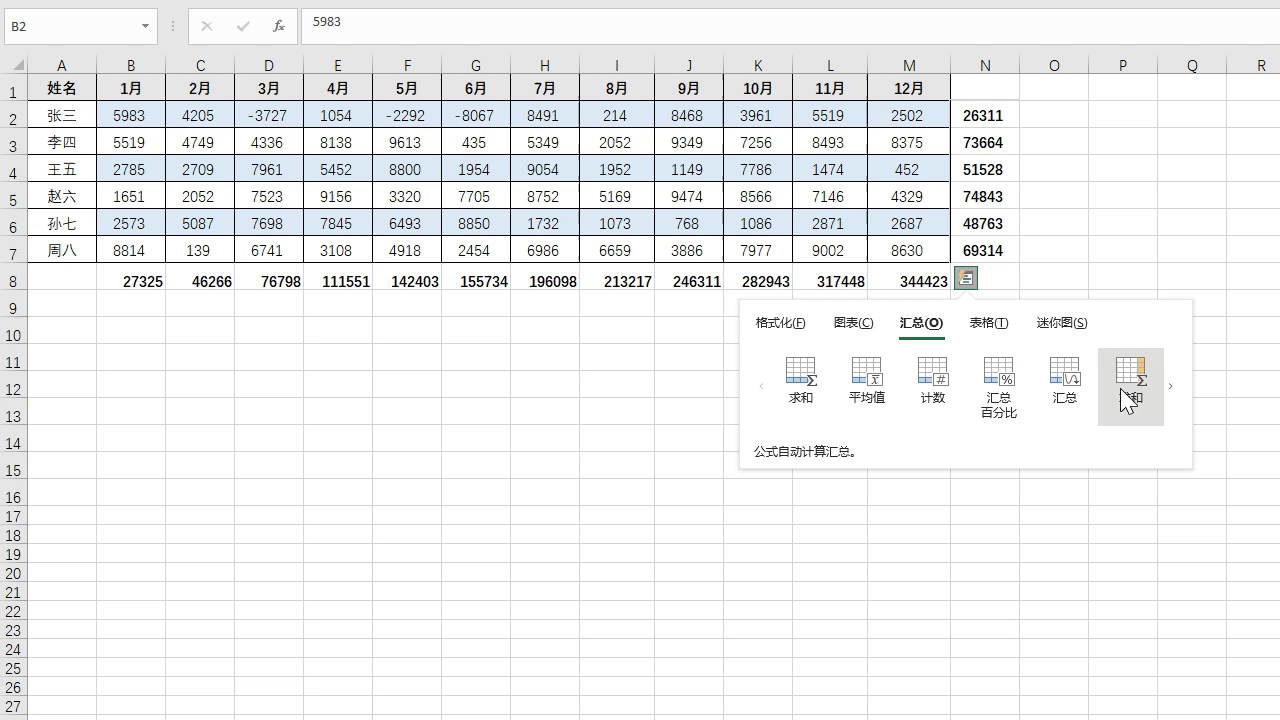This screenshot has height=720, width=1280.
Task: Click cell with value 9613
Action: [407, 142]
